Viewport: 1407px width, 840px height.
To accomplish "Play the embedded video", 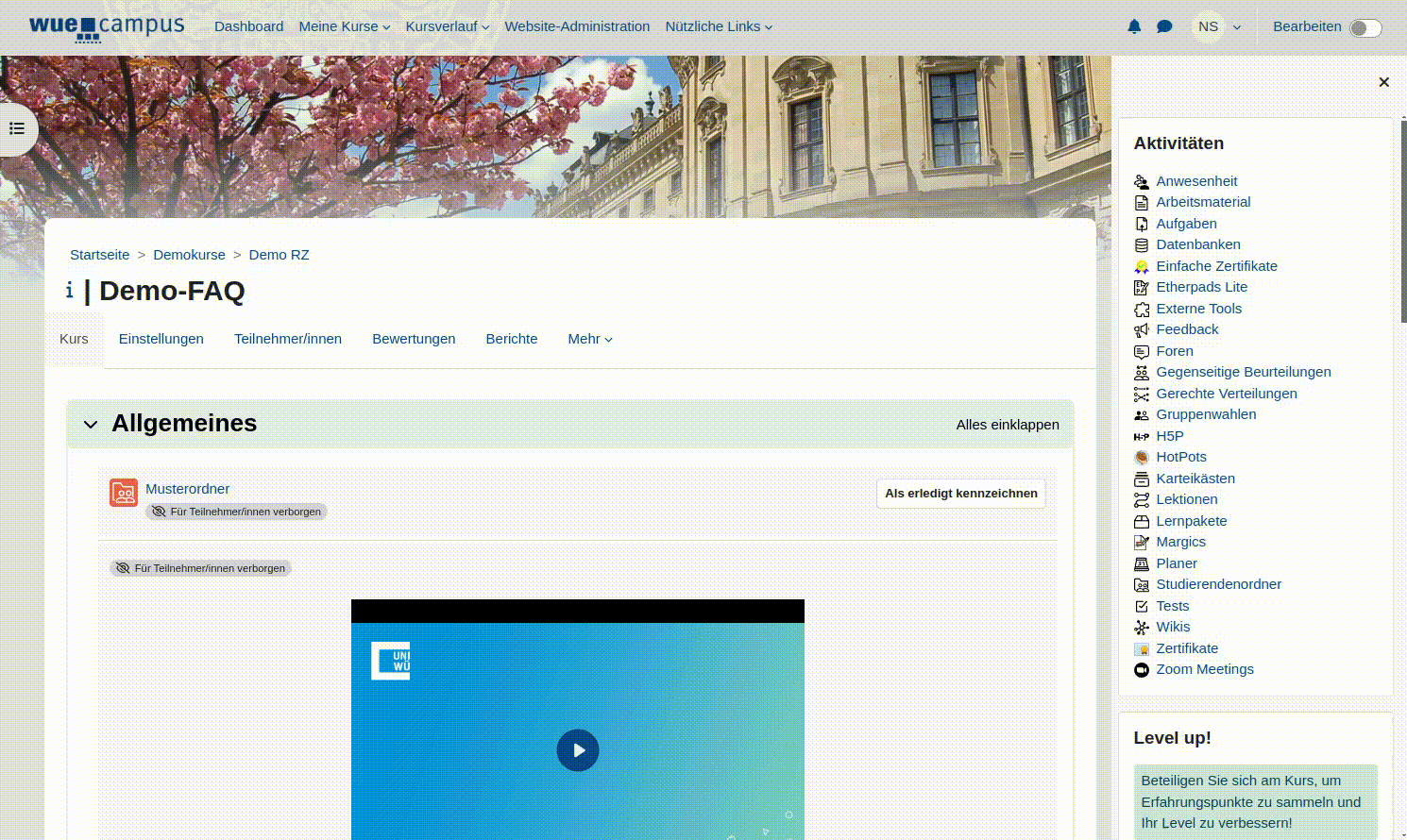I will point(578,750).
